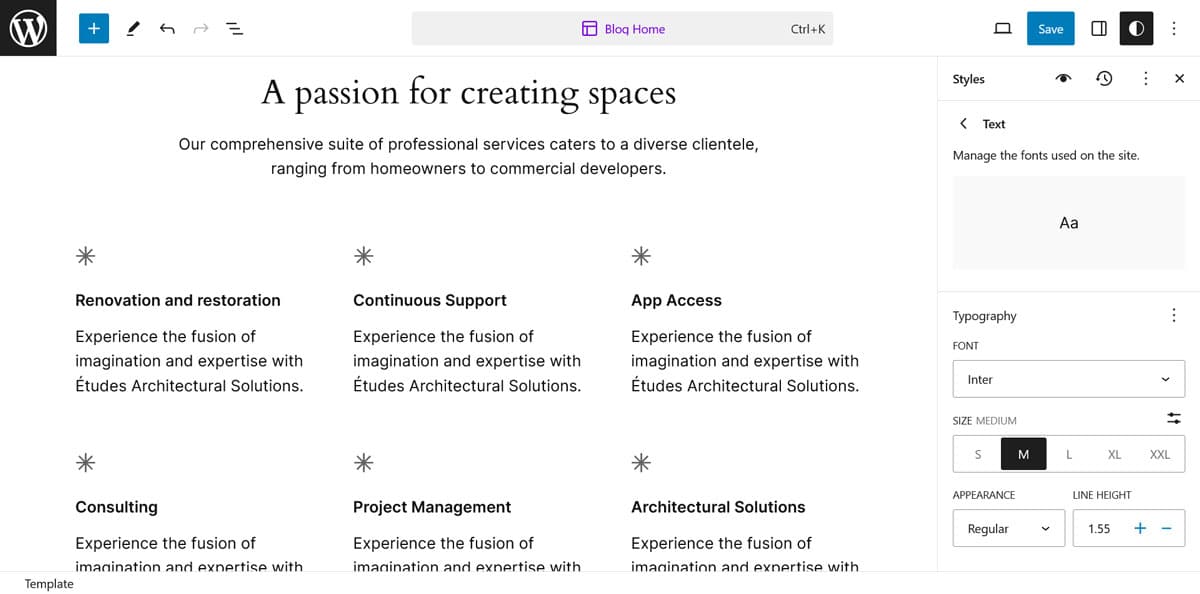
Task: Open the block inserter plus button
Action: pyautogui.click(x=94, y=29)
